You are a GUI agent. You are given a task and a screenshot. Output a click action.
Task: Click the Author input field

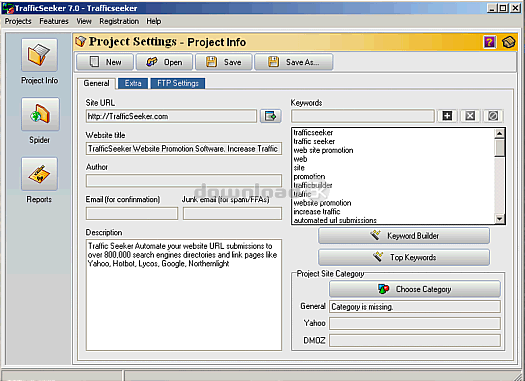click(183, 180)
